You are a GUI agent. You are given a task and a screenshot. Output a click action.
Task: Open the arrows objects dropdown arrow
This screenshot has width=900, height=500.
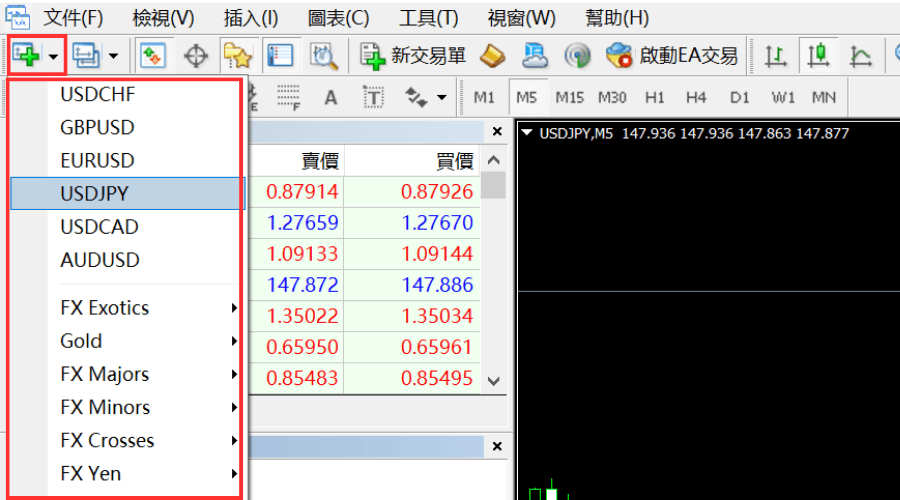coord(442,98)
